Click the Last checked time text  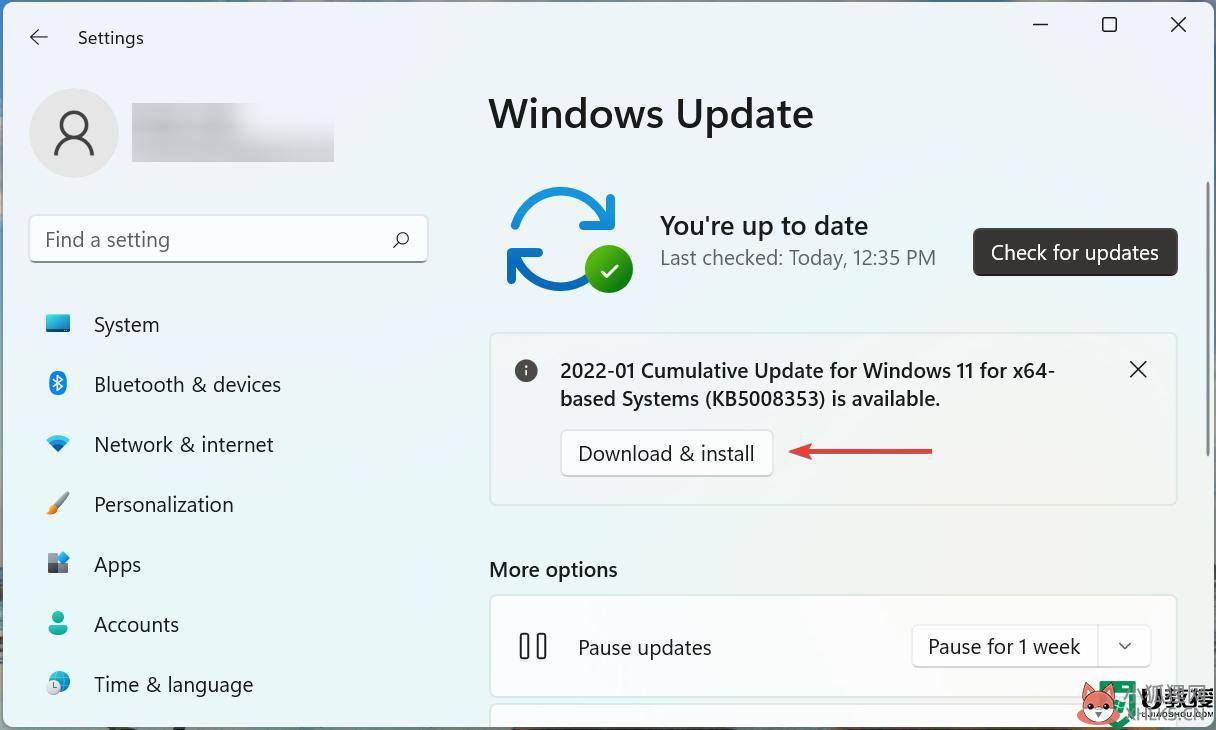[798, 258]
